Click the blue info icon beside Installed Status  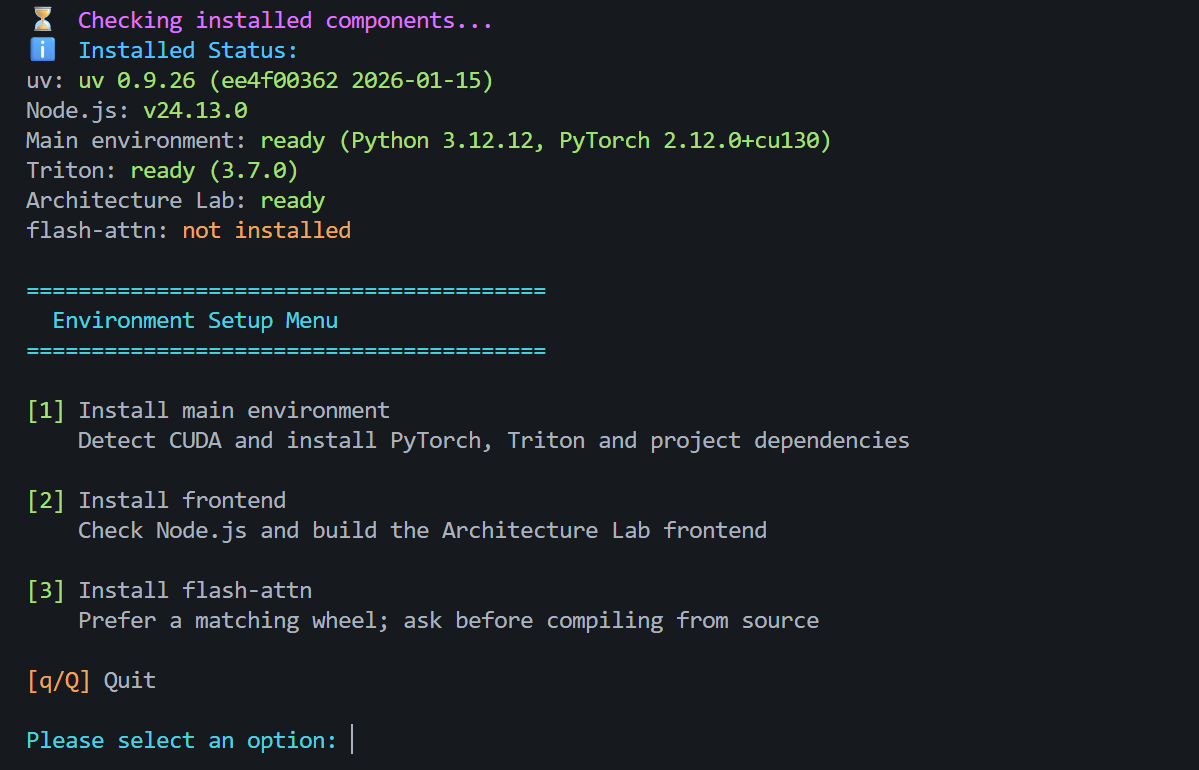point(43,50)
